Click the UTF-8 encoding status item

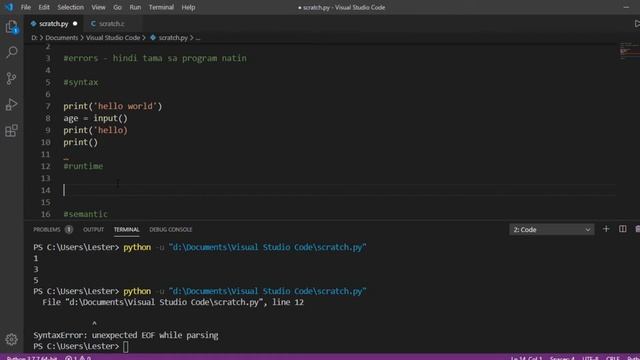click(x=590, y=358)
